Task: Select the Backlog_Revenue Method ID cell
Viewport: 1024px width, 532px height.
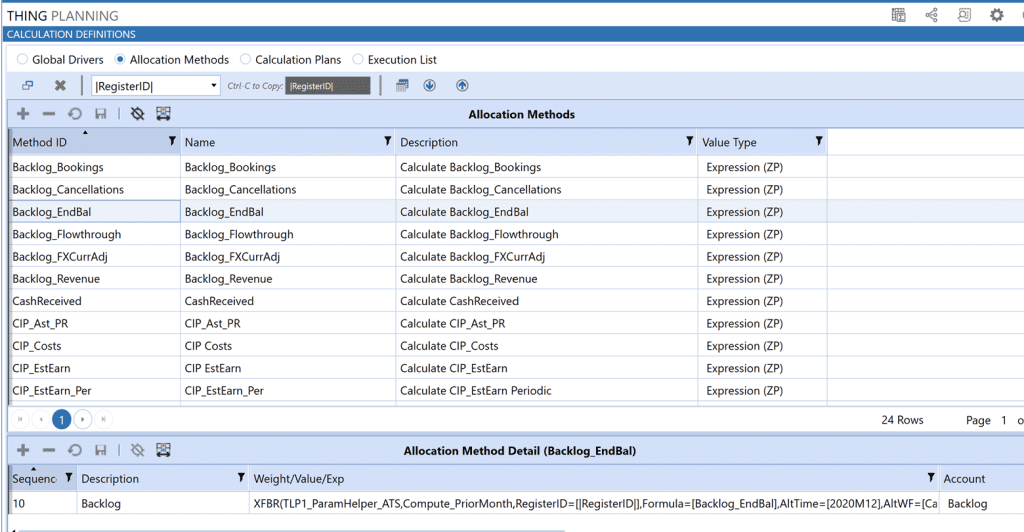Action: tap(95, 279)
